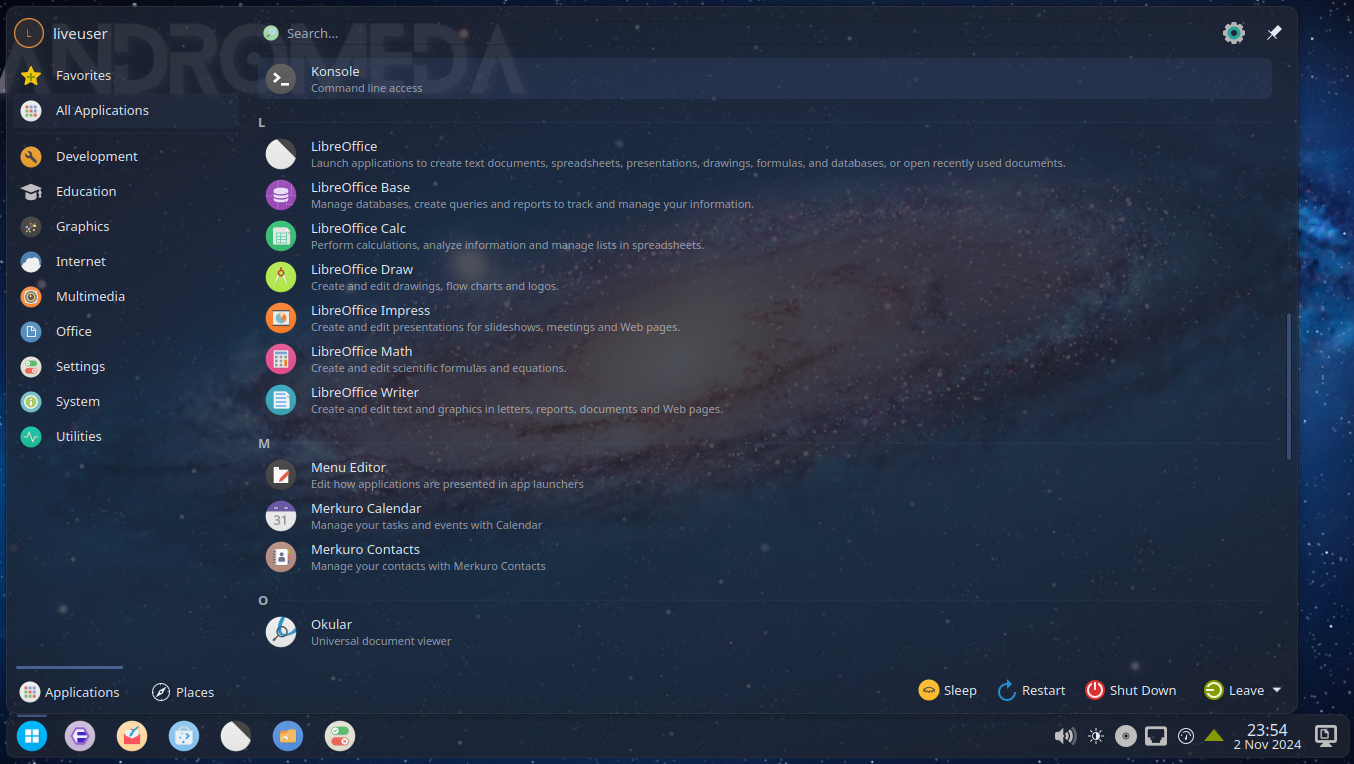This screenshot has height=764, width=1354.
Task: Launch LibreOffice Base from the list
Action: pyautogui.click(x=765, y=195)
